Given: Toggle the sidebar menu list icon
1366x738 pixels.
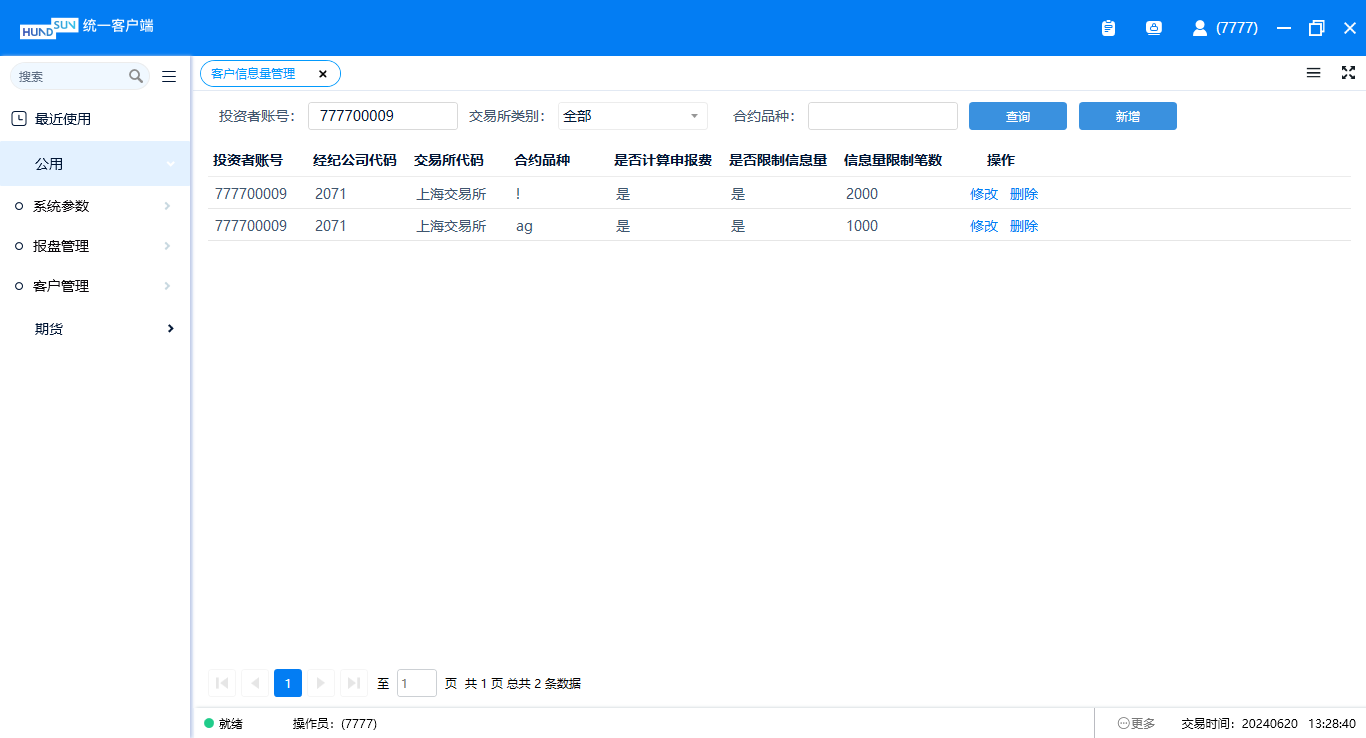Looking at the screenshot, I should (169, 76).
